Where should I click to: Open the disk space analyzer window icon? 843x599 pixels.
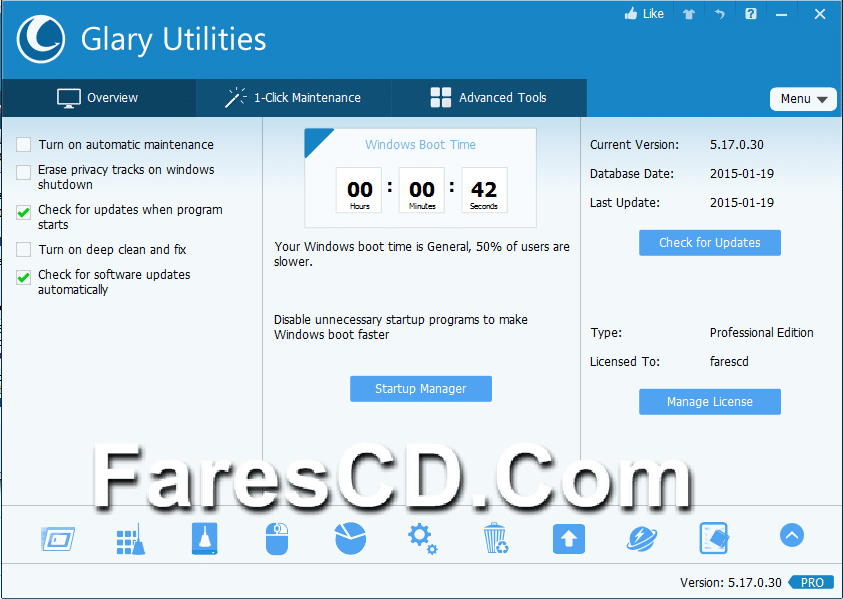pyautogui.click(x=58, y=539)
